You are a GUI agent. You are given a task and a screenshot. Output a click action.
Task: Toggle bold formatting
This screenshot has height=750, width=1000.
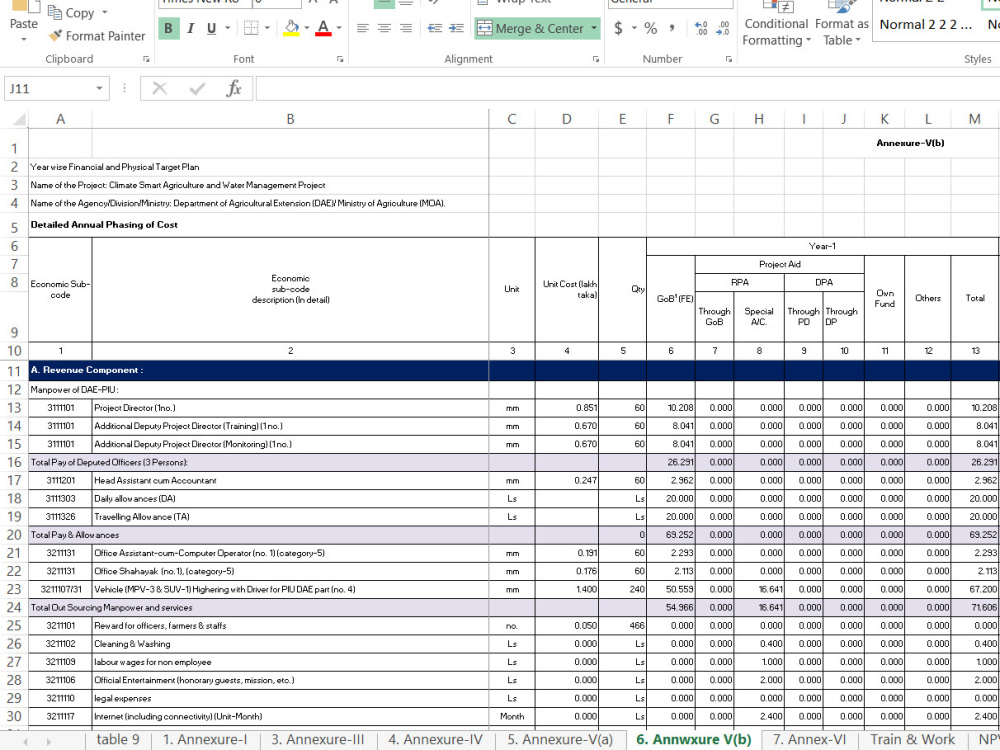click(x=168, y=28)
